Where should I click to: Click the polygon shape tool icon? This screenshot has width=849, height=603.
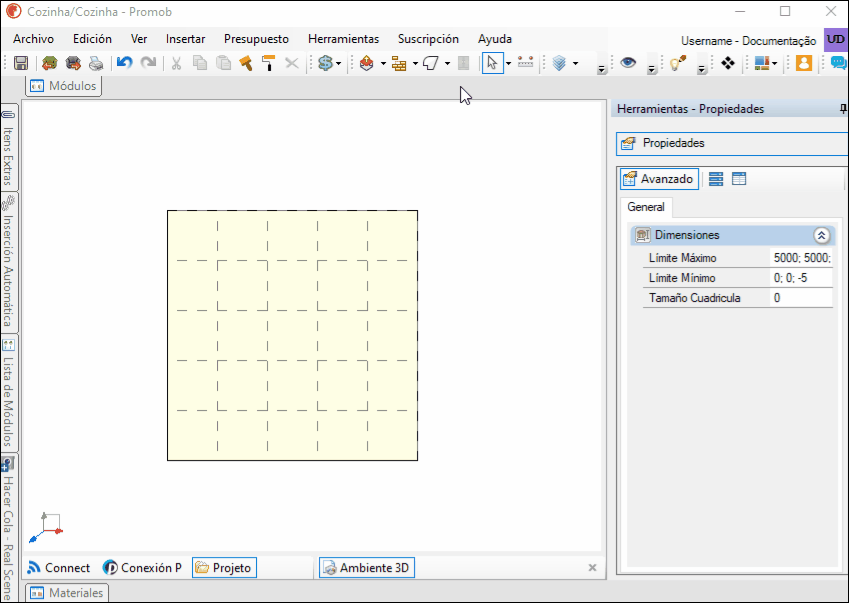430,63
